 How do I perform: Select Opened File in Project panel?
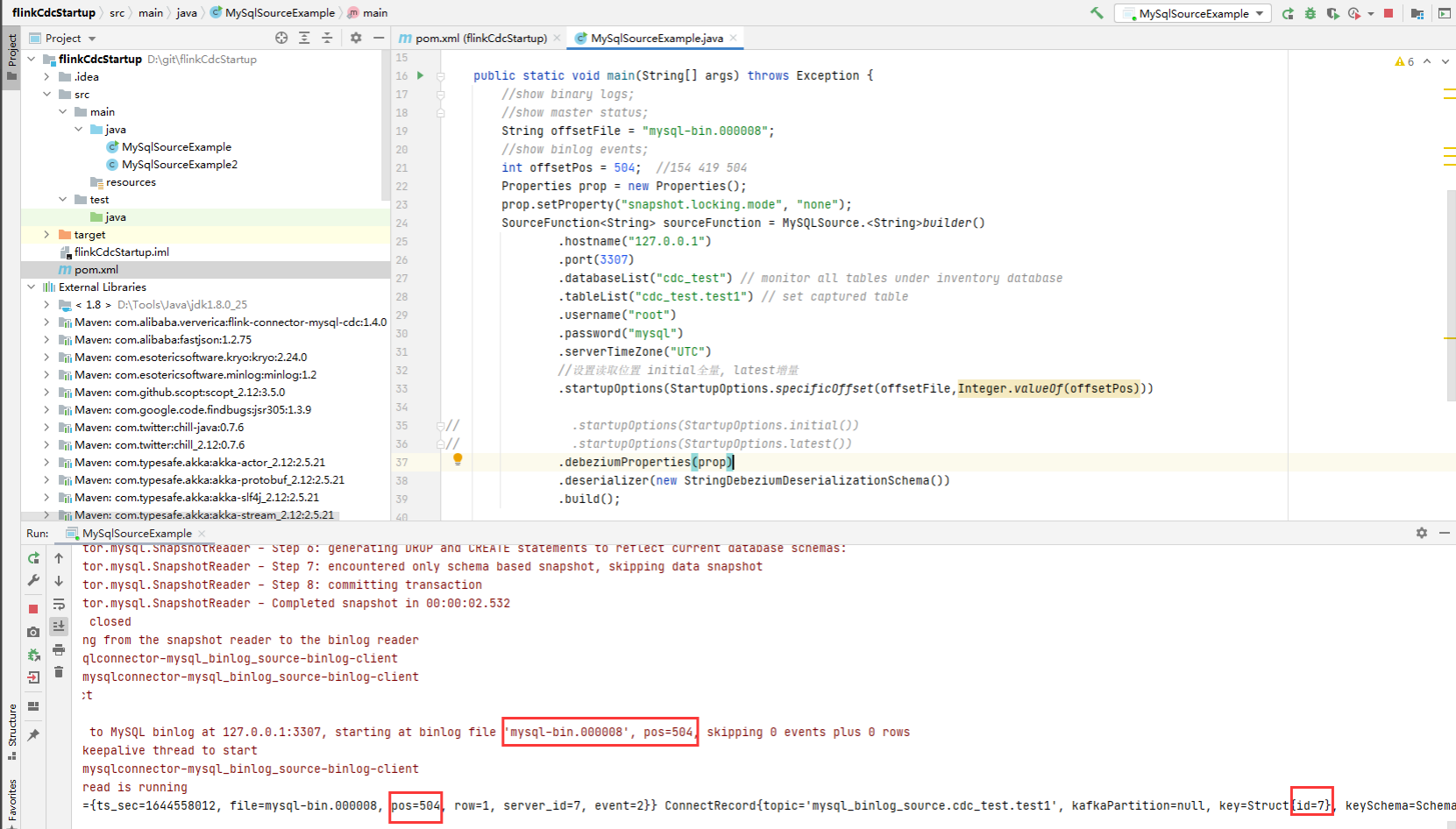(282, 38)
